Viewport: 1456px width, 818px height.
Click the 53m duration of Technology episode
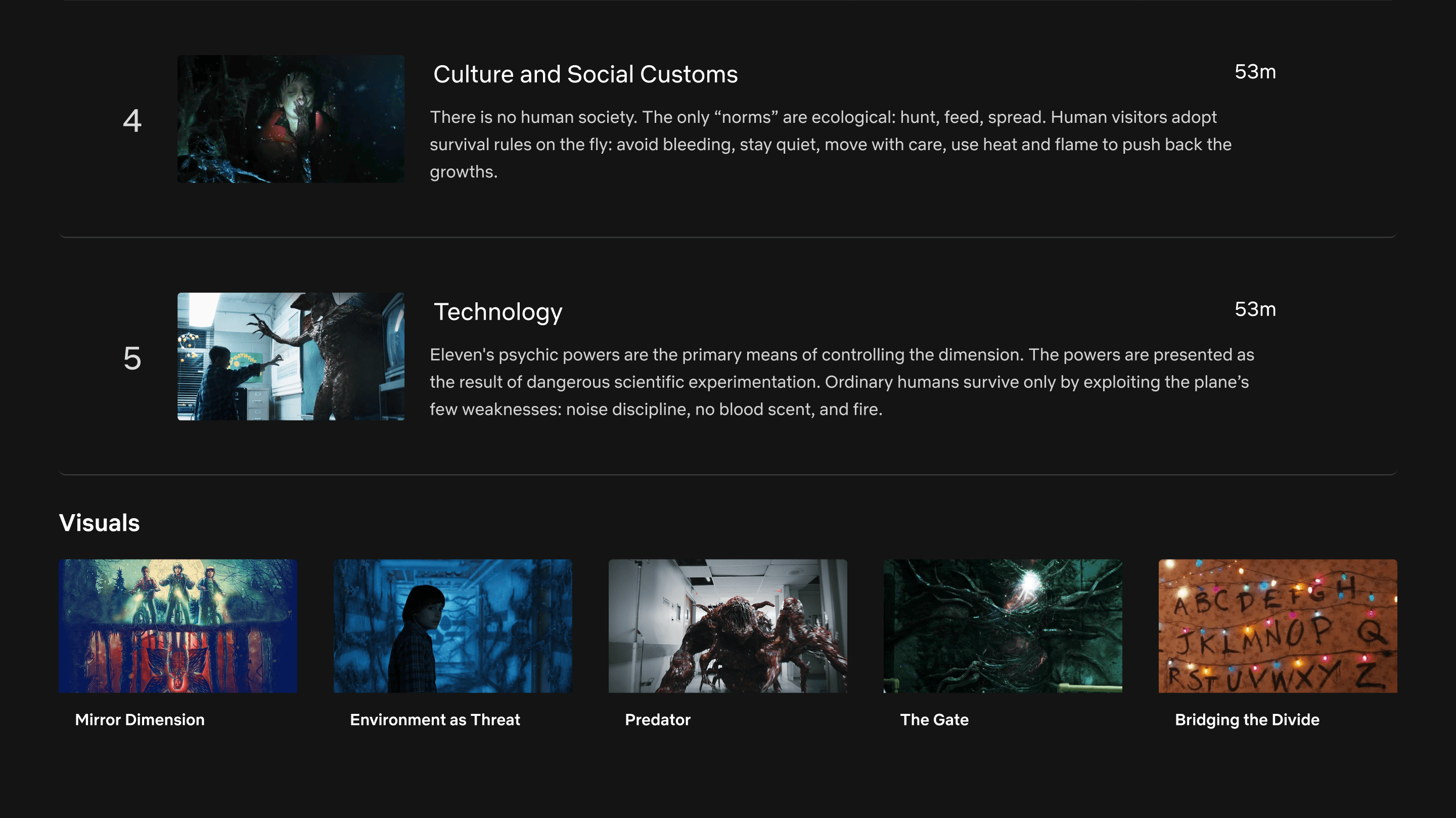pos(1255,309)
